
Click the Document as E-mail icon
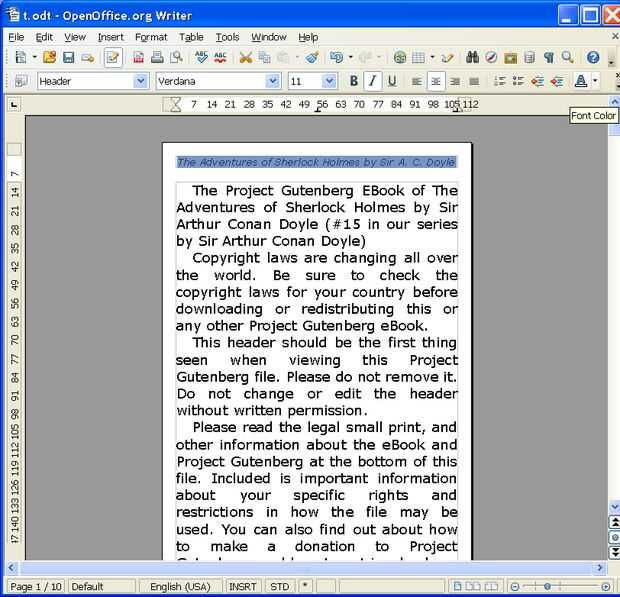(87, 58)
